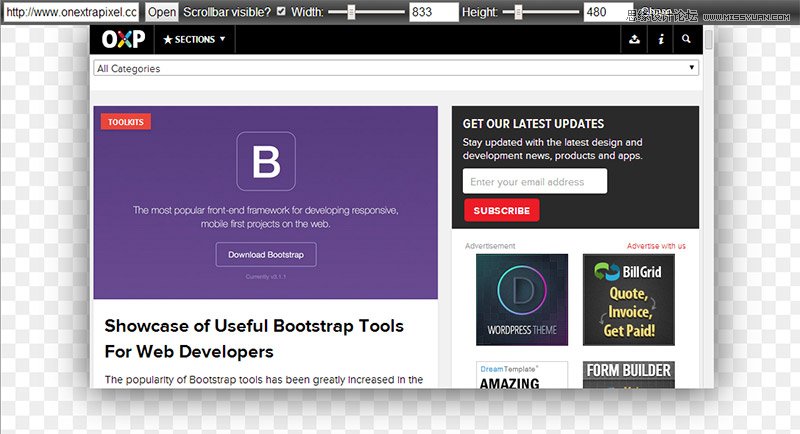Open the Sections menu
800x434 pixels.
pos(194,40)
